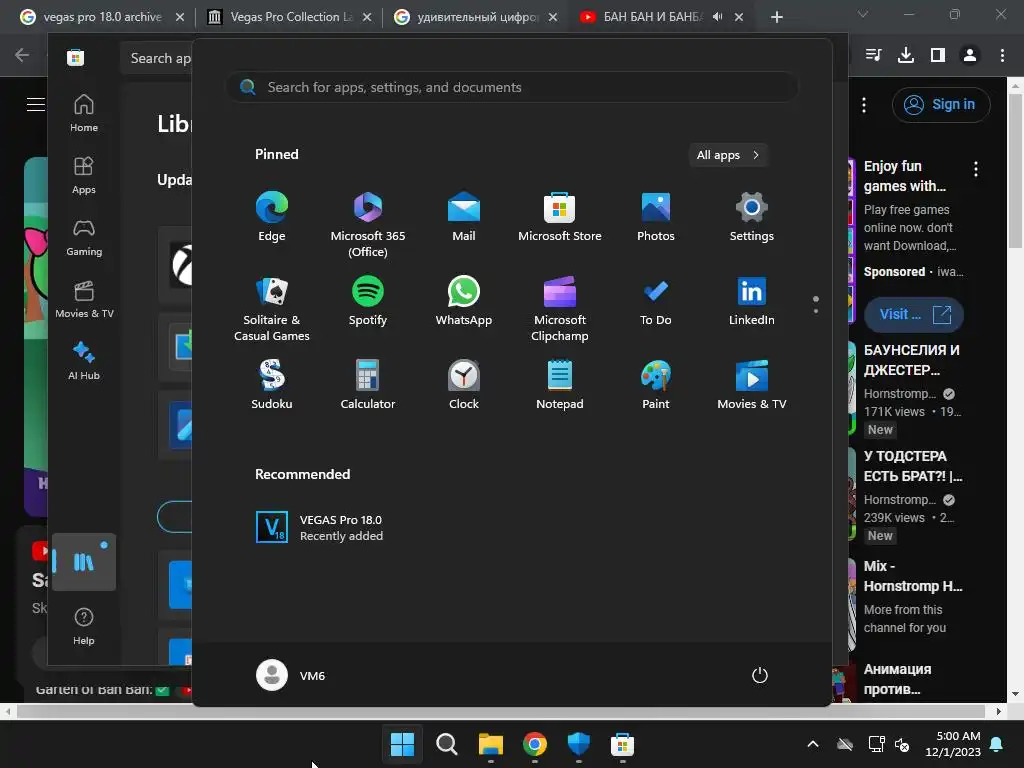Toggle Chrome side panel
The image size is (1024, 768).
pyautogui.click(x=938, y=56)
